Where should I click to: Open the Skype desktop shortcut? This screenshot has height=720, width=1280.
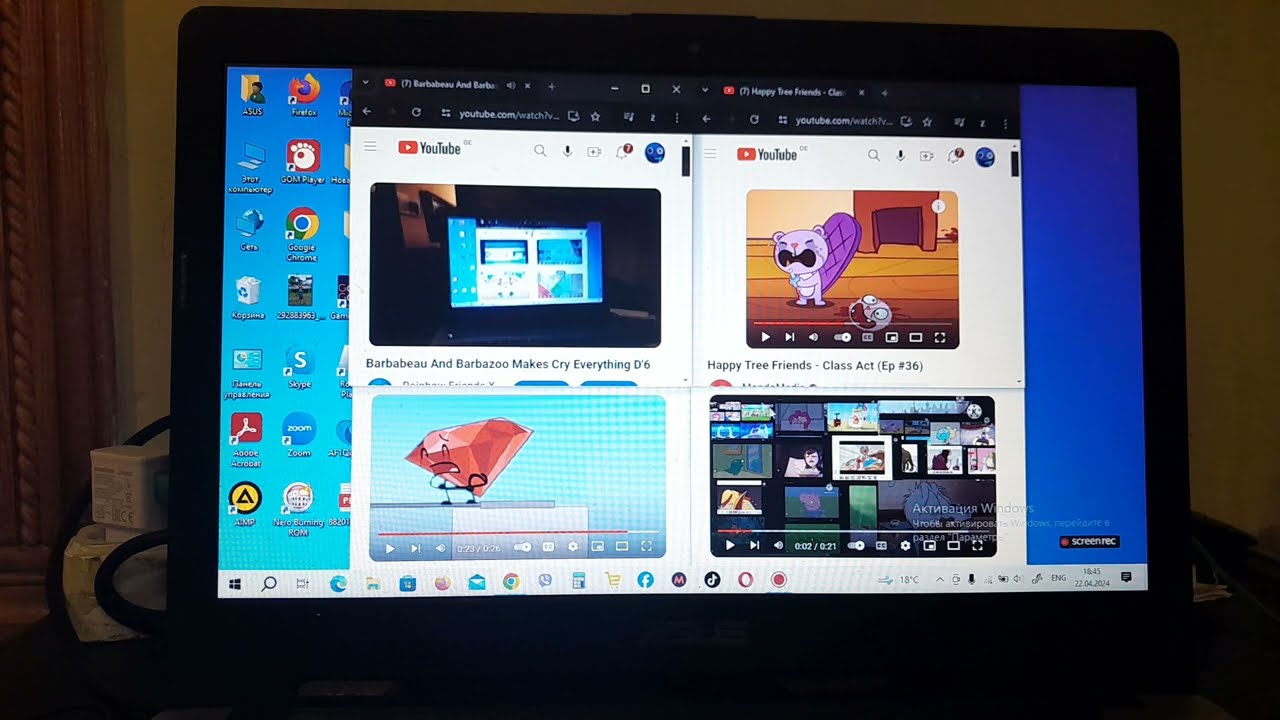[299, 367]
